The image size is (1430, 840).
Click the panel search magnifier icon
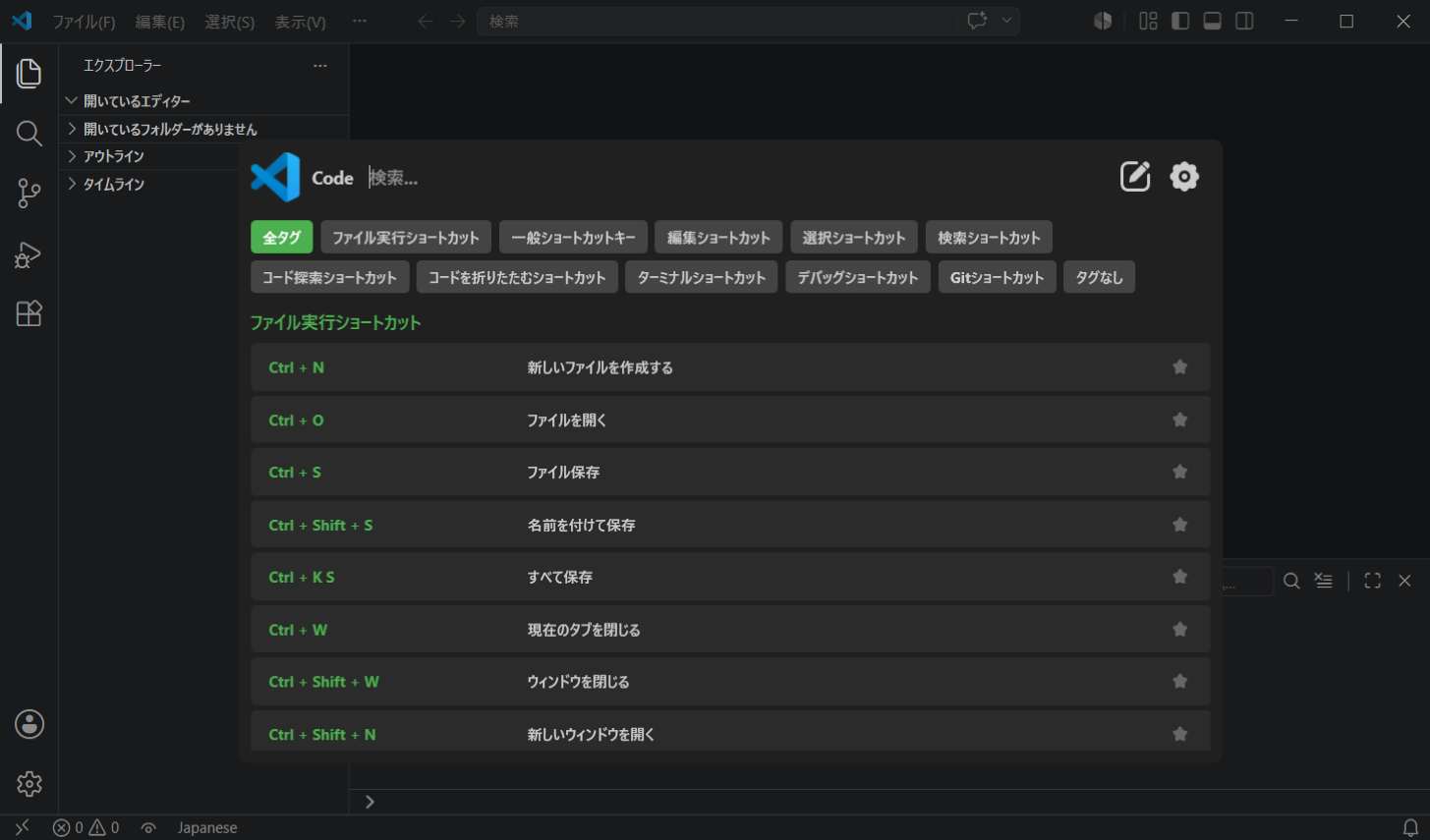[1291, 581]
